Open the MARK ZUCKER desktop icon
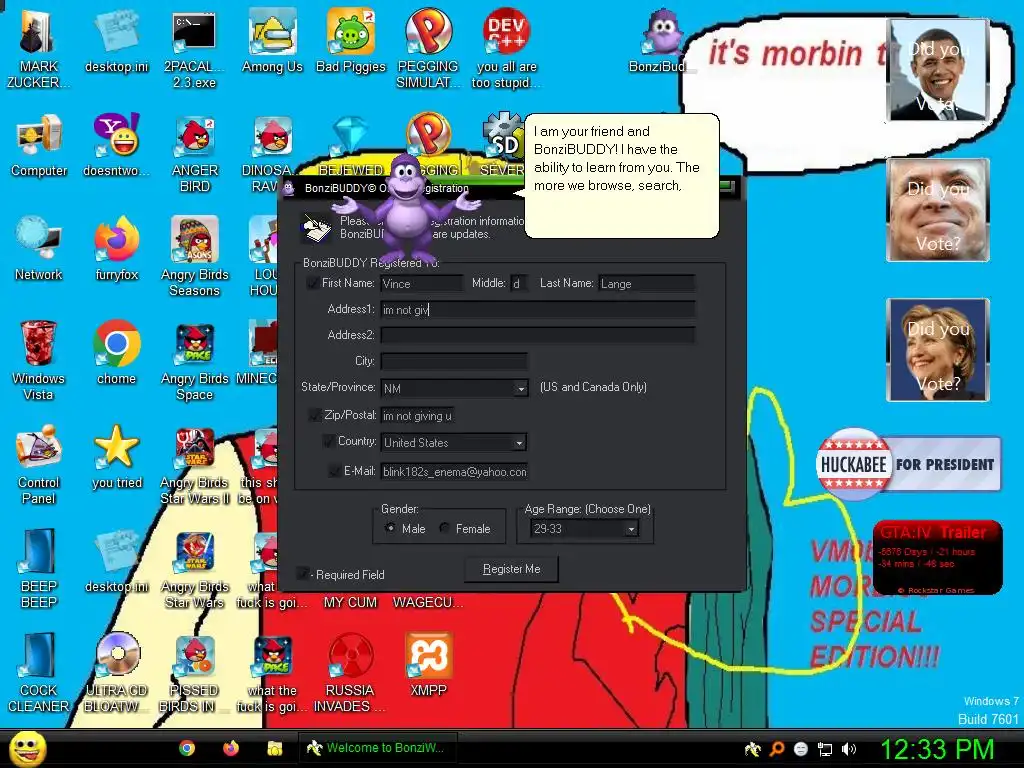1024x768 pixels. (x=39, y=48)
